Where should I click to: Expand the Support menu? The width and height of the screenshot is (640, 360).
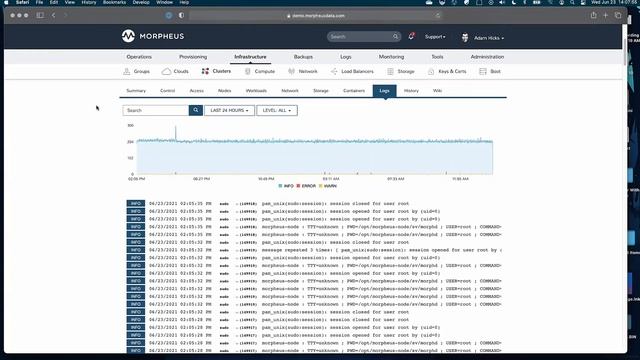pos(435,37)
